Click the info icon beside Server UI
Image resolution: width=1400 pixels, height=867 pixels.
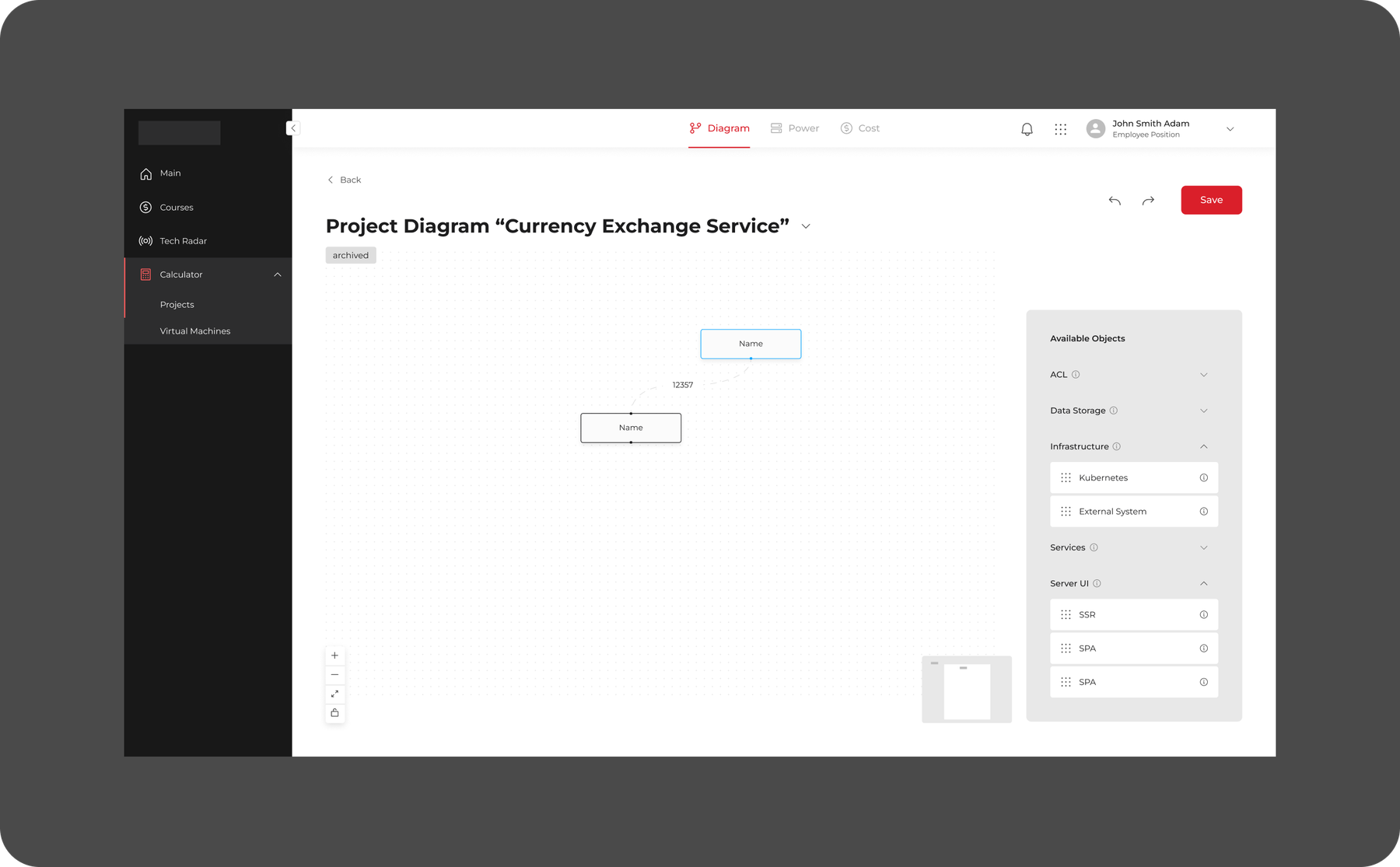(1097, 584)
